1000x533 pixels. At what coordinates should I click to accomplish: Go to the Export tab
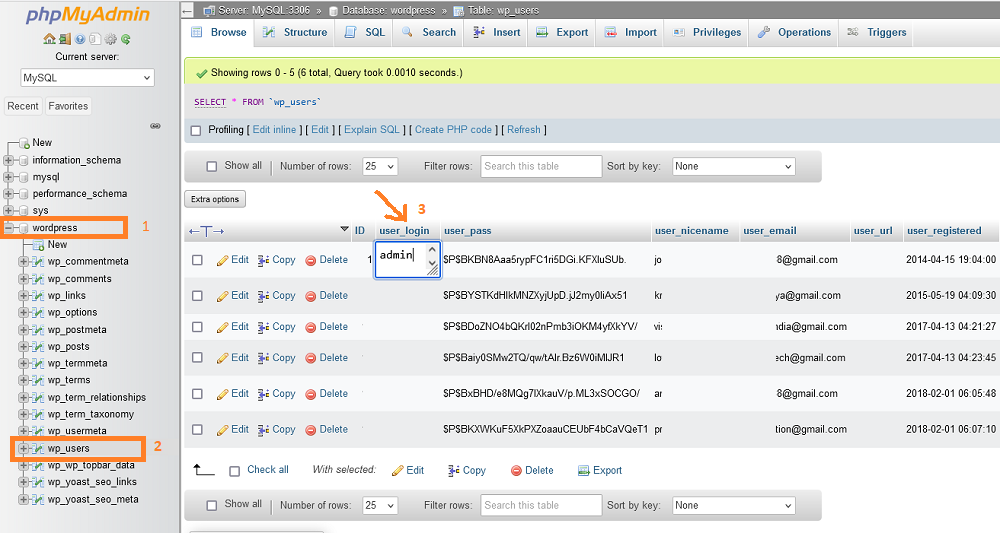click(x=562, y=33)
